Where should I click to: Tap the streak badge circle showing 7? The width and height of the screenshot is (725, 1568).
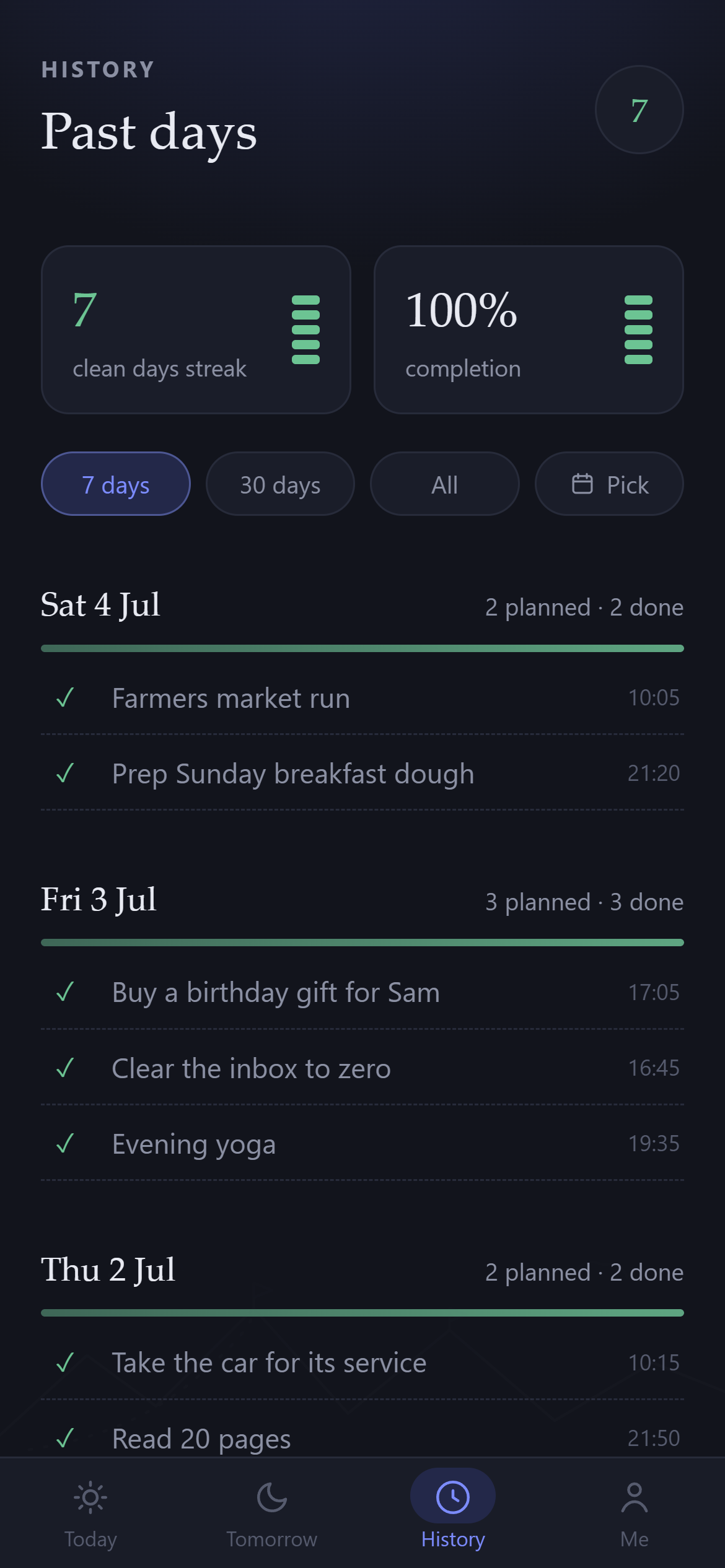coord(639,110)
